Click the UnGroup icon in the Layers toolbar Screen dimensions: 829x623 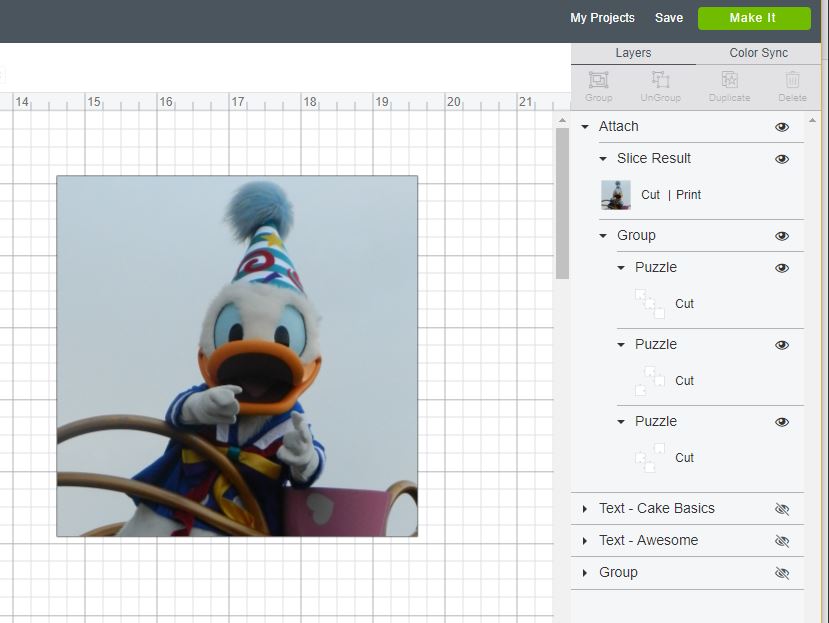(660, 80)
